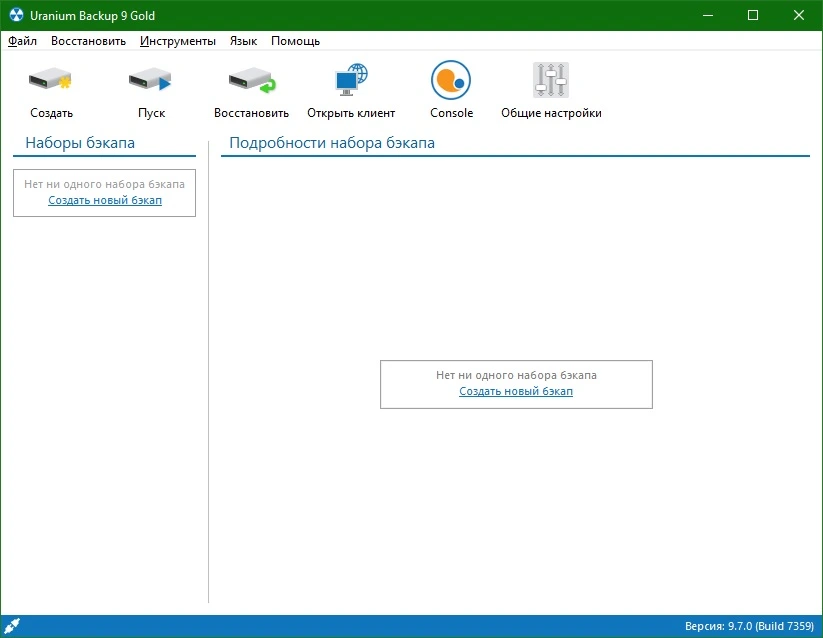Open the Console orange circle icon
Screen dimensions: 823x638
[x=451, y=80]
